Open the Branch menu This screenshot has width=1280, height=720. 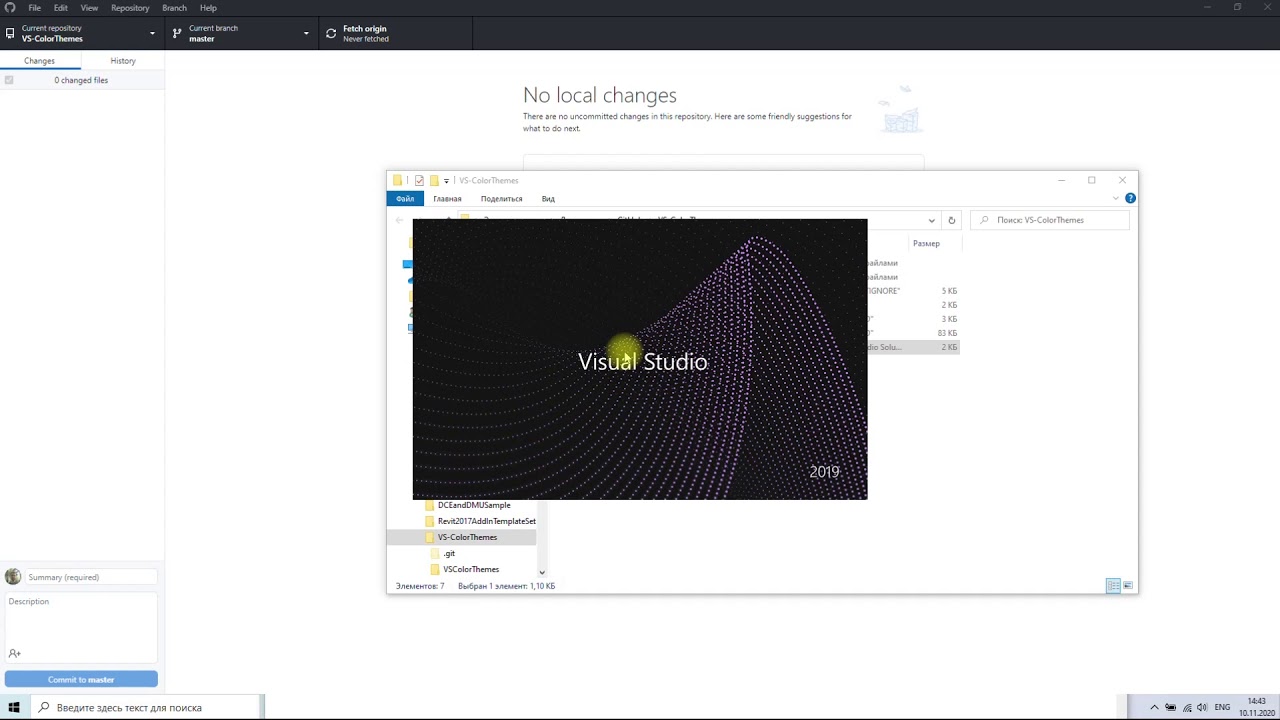pos(174,8)
